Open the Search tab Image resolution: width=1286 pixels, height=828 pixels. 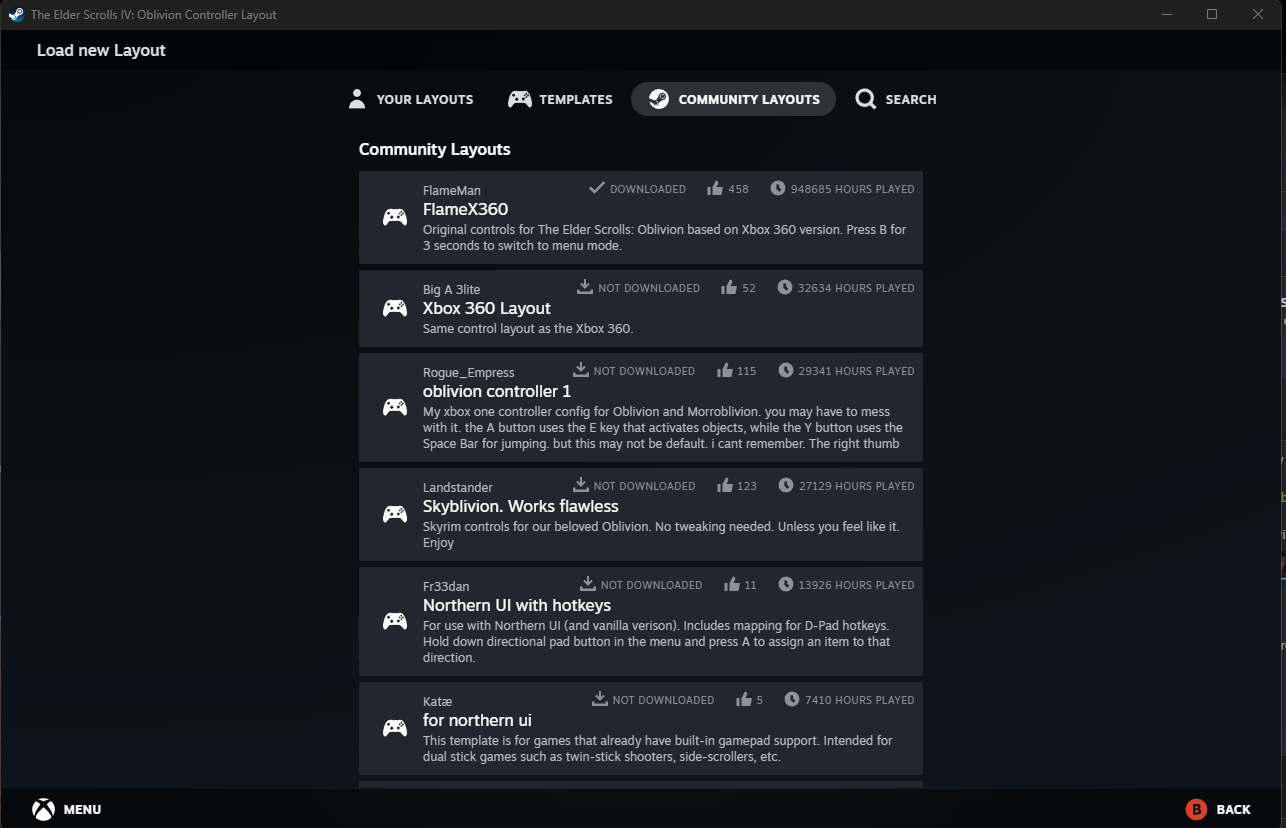pos(896,99)
